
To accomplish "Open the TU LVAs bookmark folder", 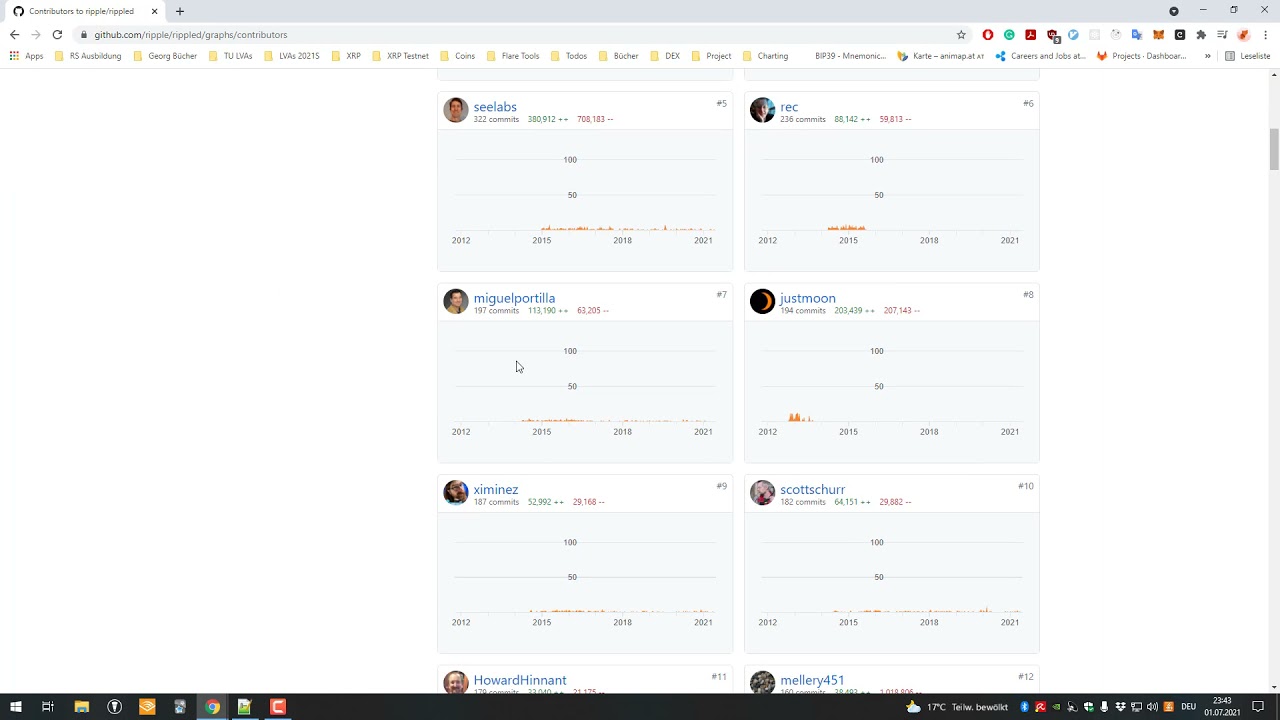I will (x=230, y=56).
